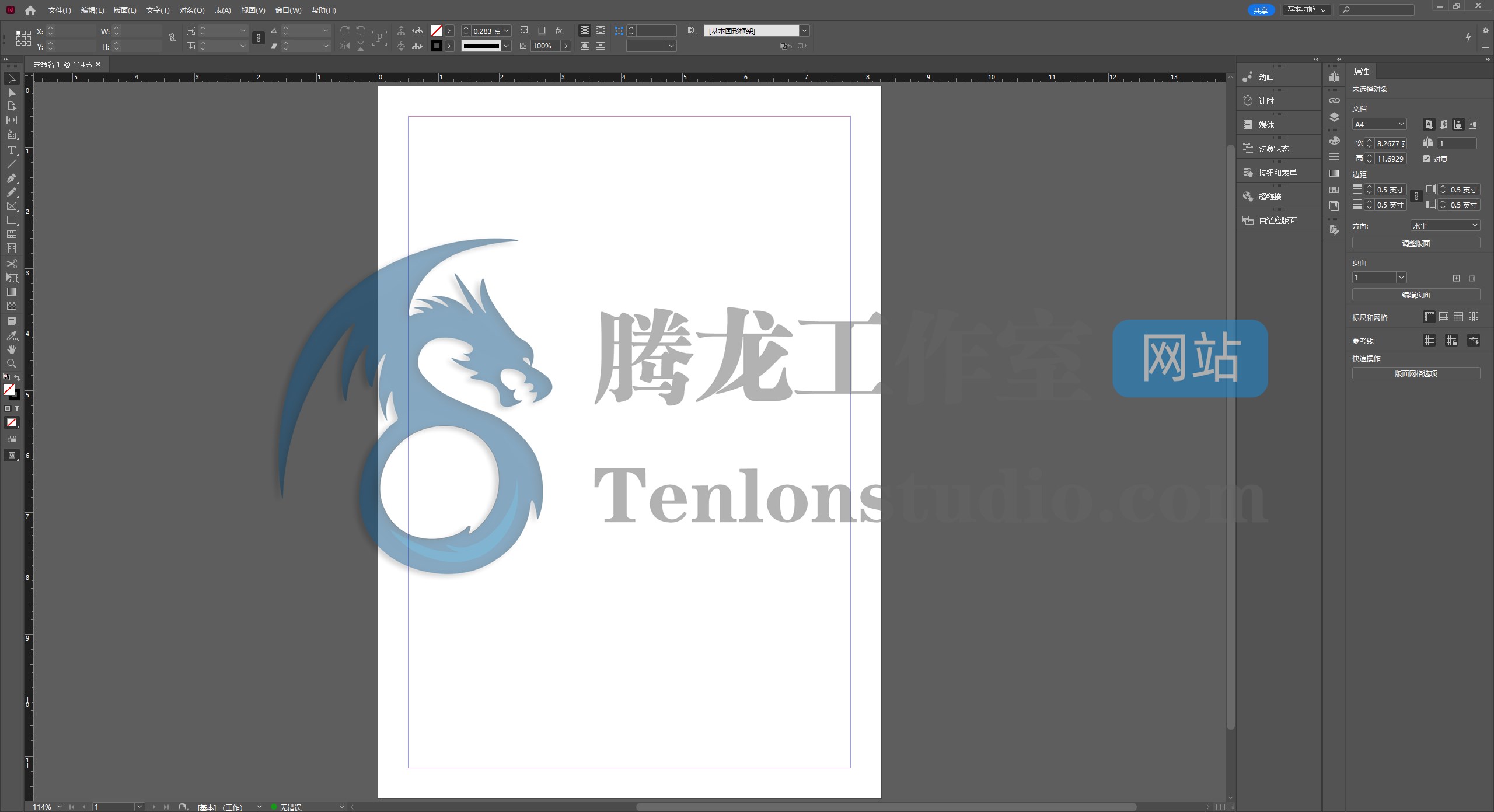The width and height of the screenshot is (1494, 812).
Task: Open the 文件(F) menu
Action: (x=60, y=10)
